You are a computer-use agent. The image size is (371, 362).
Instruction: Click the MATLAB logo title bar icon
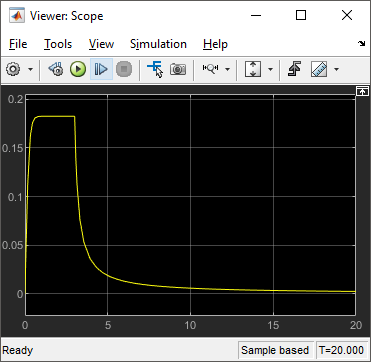pos(16,16)
